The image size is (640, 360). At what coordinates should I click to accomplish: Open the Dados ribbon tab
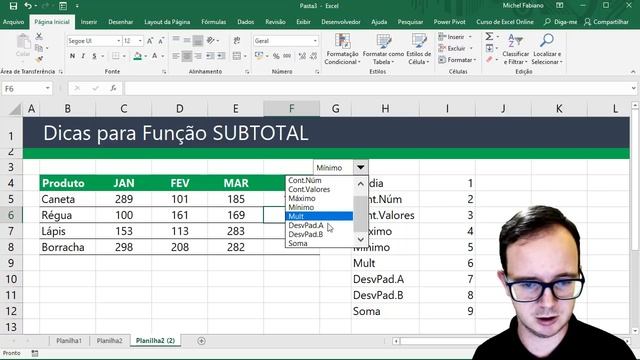(245, 22)
